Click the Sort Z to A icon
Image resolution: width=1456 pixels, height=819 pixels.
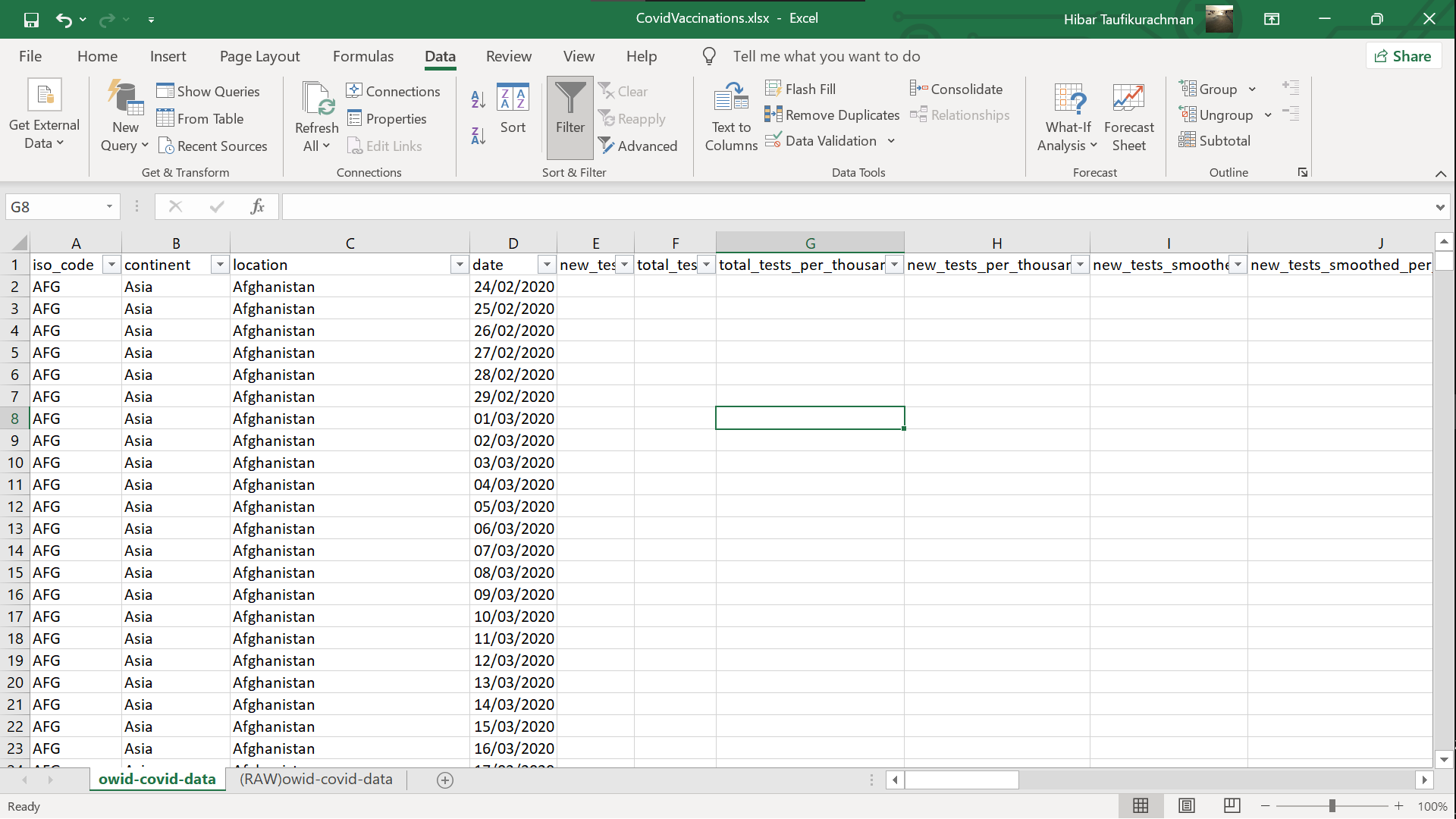click(478, 136)
